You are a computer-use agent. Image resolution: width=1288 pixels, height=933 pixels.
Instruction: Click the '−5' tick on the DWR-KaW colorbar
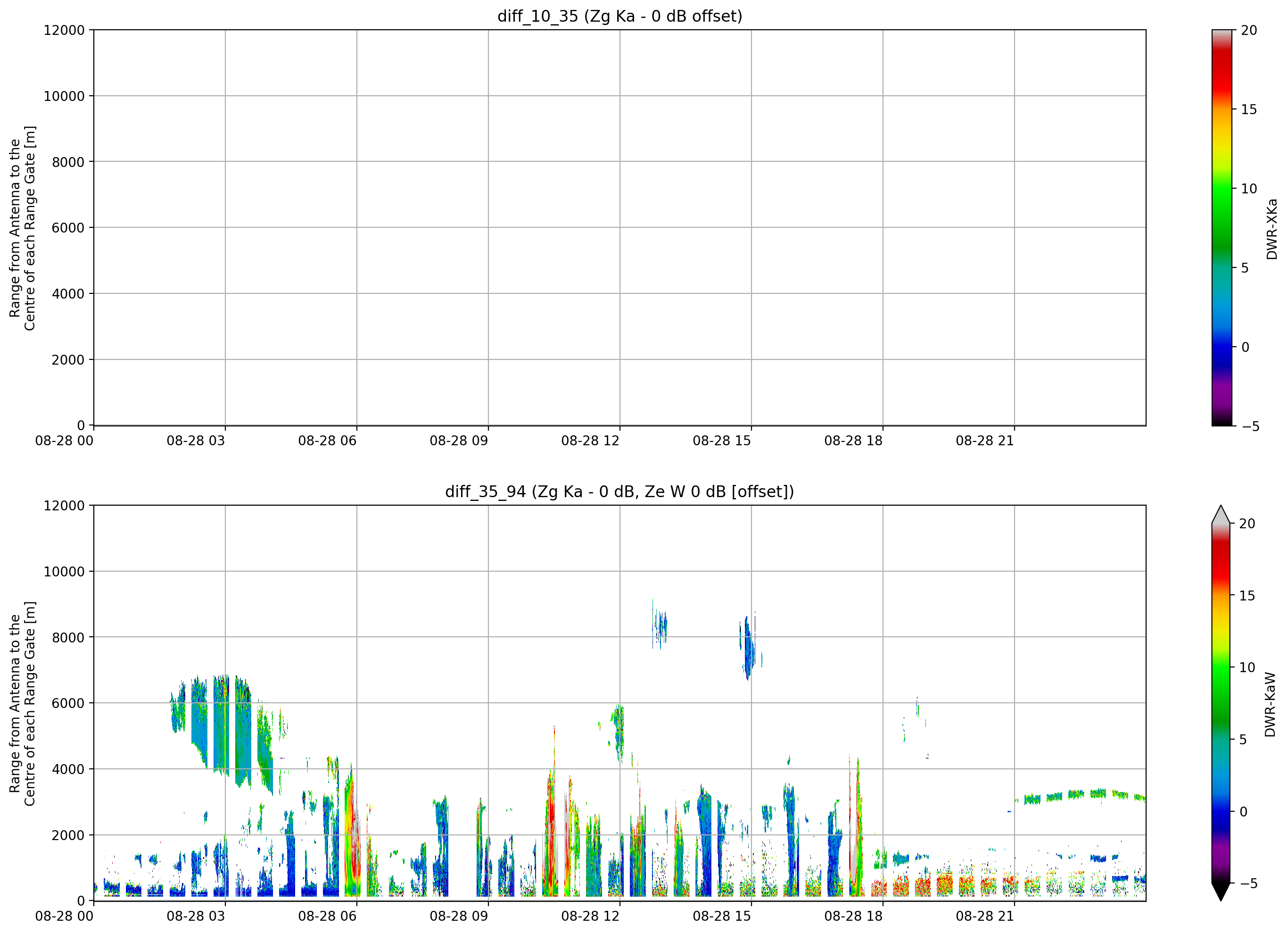click(1248, 883)
